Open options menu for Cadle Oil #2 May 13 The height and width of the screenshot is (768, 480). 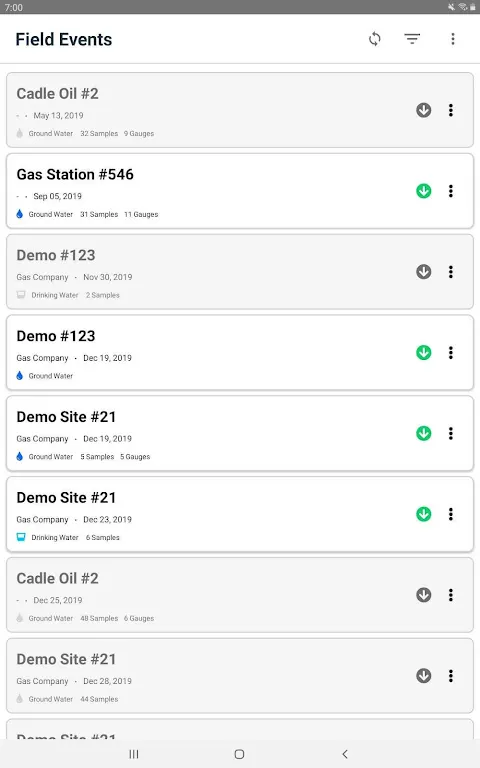click(x=451, y=110)
